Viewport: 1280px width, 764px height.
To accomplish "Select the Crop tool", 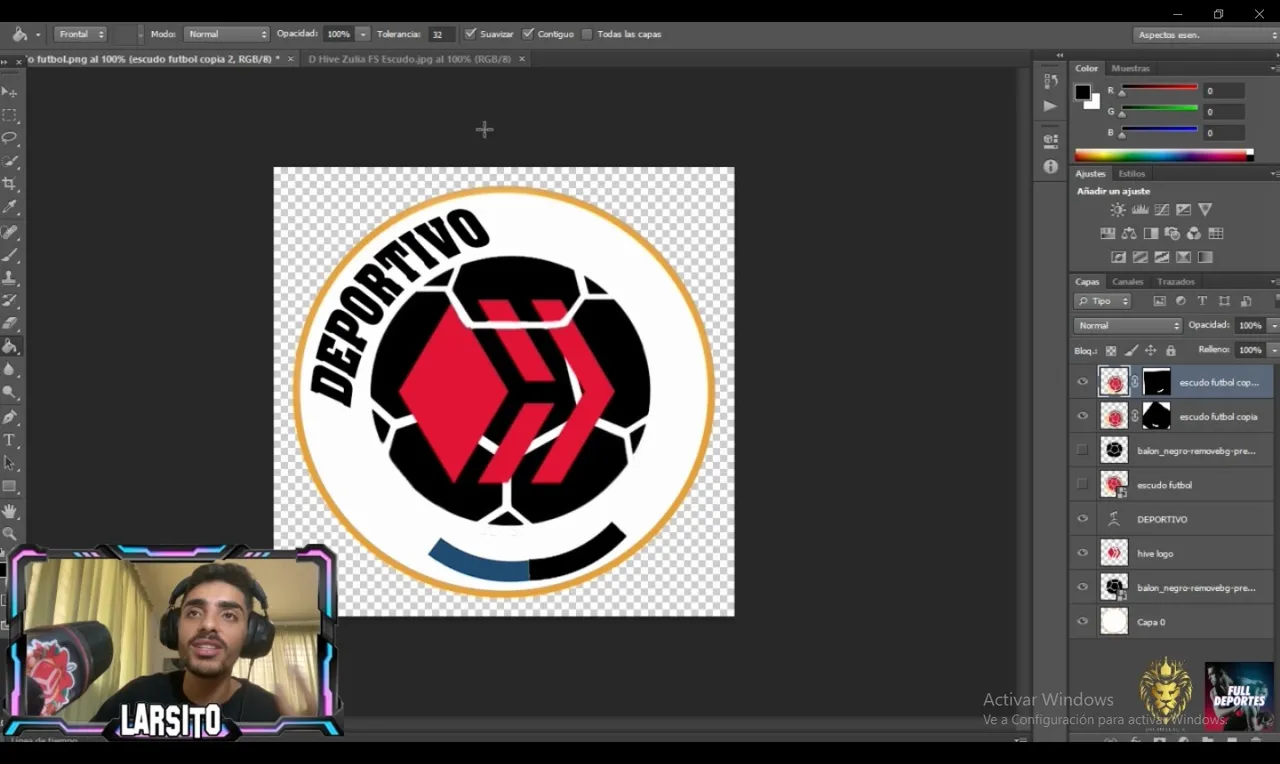I will coord(10,184).
